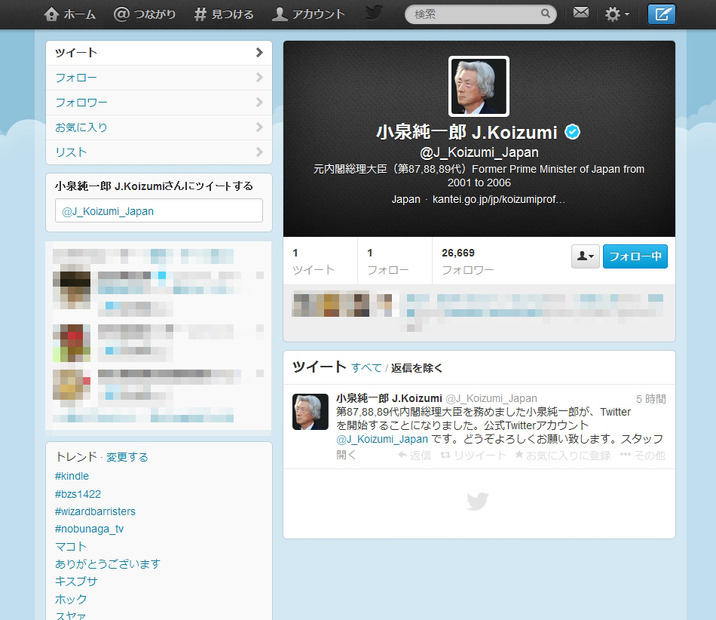The width and height of the screenshot is (716, 620).
Task: Show すべて tweets filter
Action: tap(366, 368)
